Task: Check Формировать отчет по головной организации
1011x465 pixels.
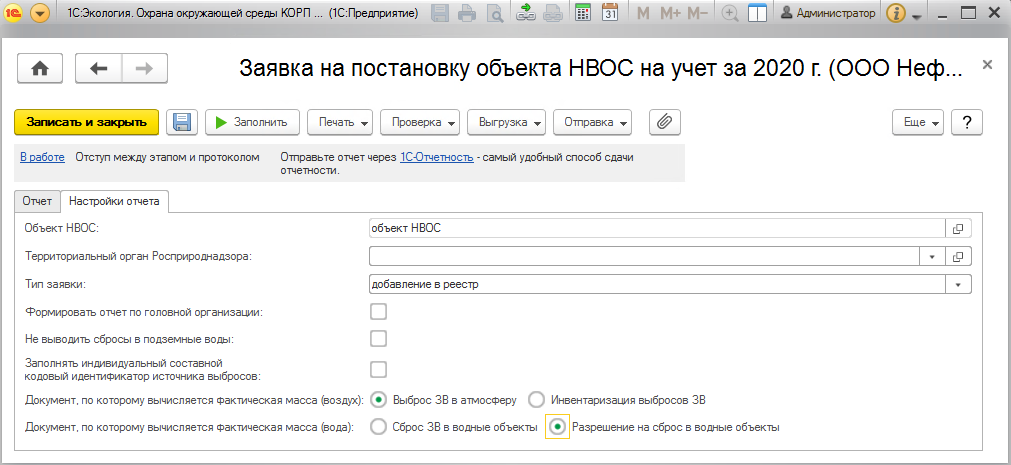Action: (378, 312)
